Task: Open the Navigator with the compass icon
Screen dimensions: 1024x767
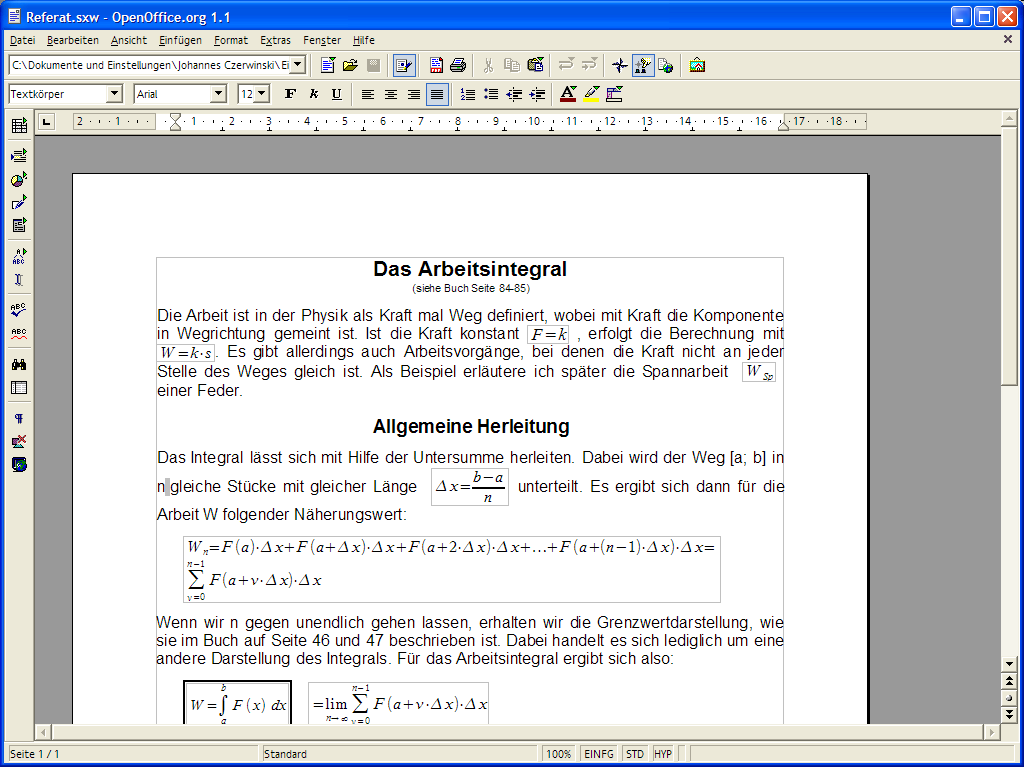Action: click(620, 65)
